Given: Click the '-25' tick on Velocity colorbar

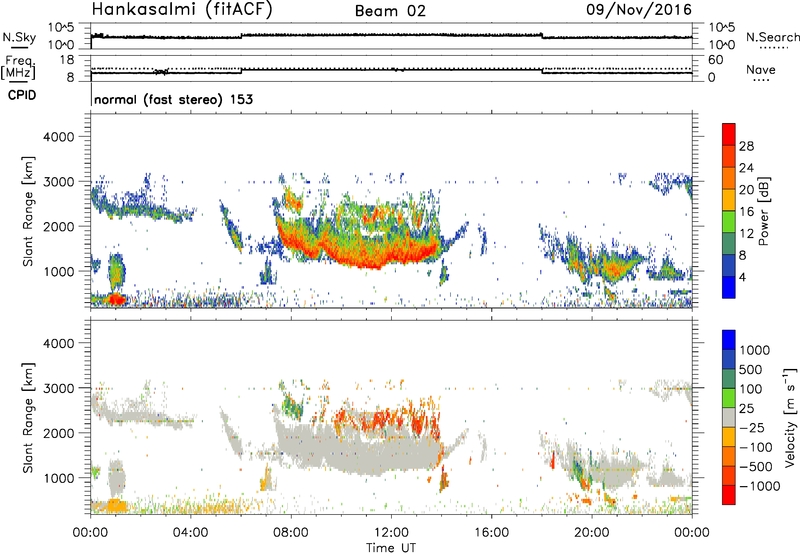Looking at the screenshot, I should tap(752, 428).
